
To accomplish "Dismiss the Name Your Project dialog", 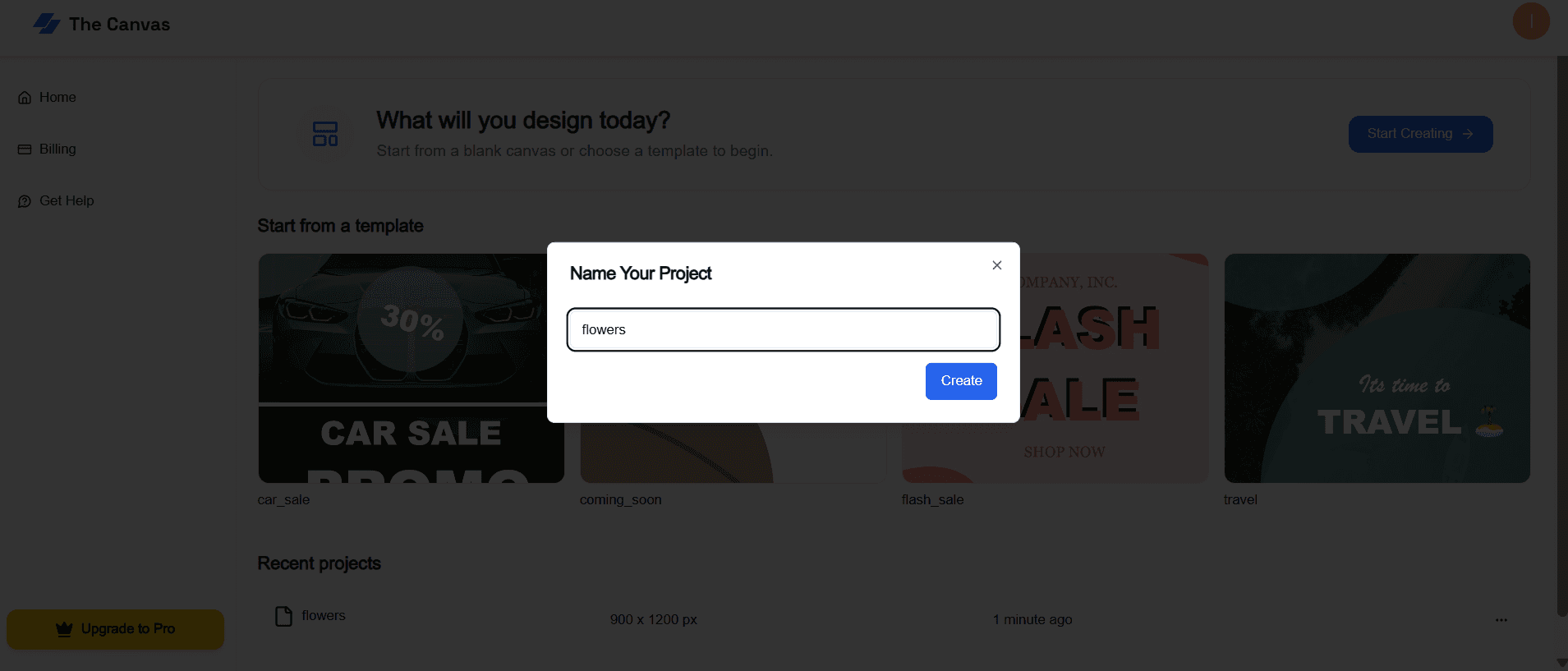I will click(x=996, y=264).
